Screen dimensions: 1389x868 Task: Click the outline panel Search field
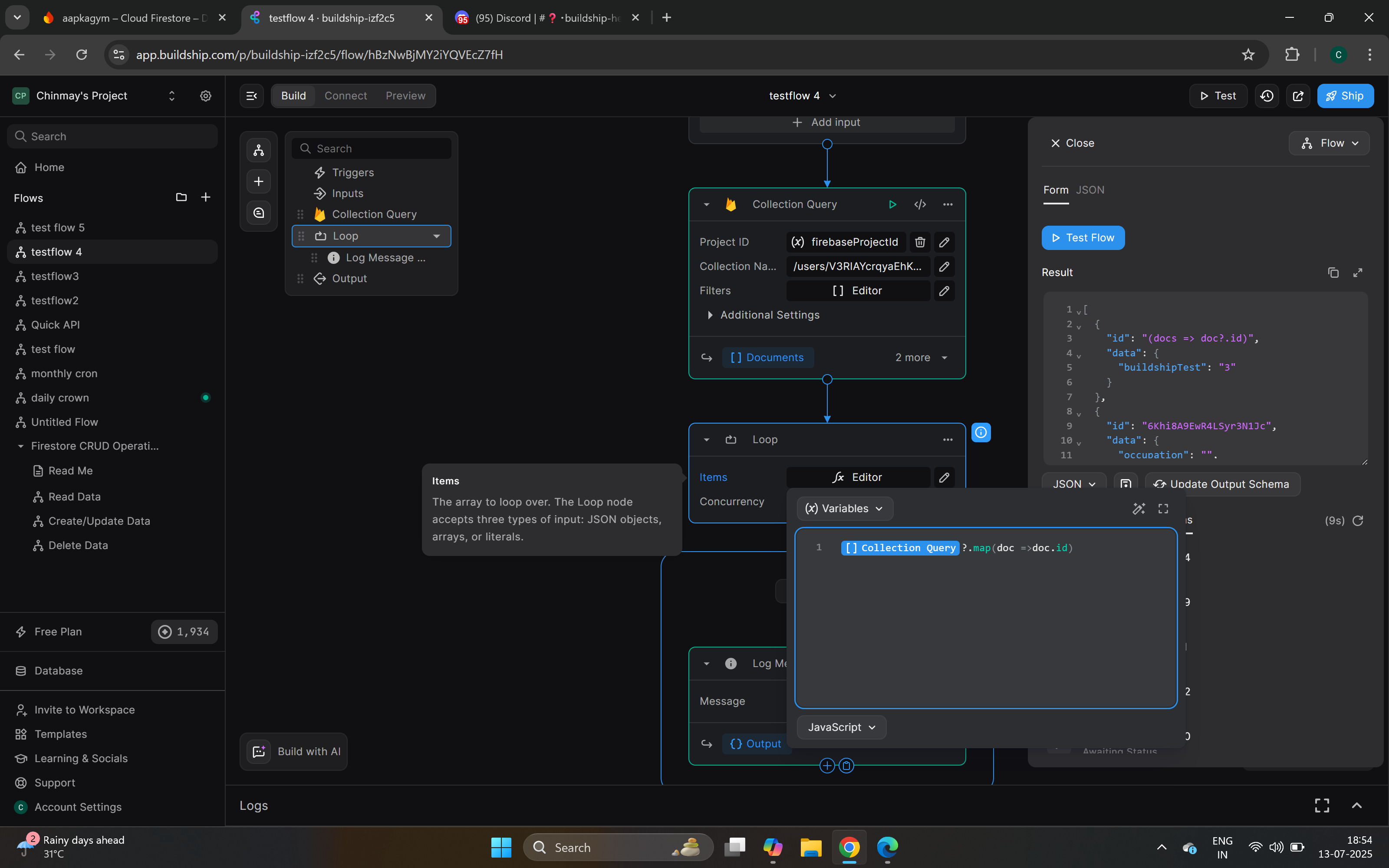[372, 149]
